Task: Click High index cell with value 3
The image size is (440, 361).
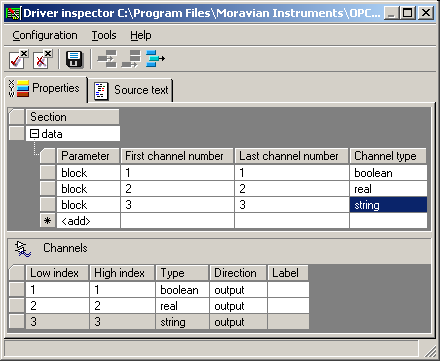Action: click(x=122, y=322)
